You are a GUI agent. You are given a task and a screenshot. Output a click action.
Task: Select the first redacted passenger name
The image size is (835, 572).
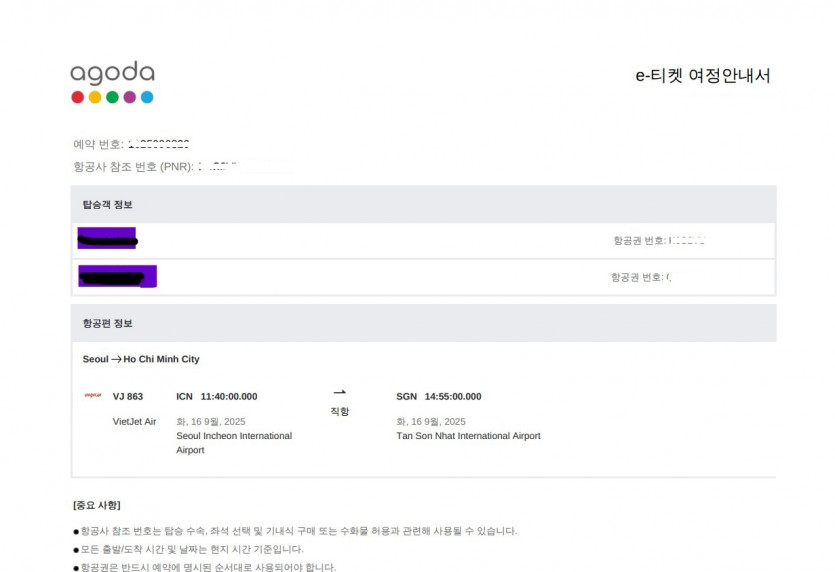point(107,239)
